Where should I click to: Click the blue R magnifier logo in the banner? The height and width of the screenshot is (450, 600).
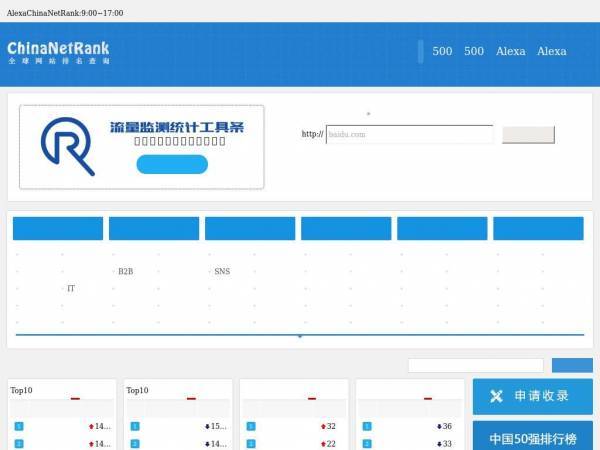[x=68, y=147]
